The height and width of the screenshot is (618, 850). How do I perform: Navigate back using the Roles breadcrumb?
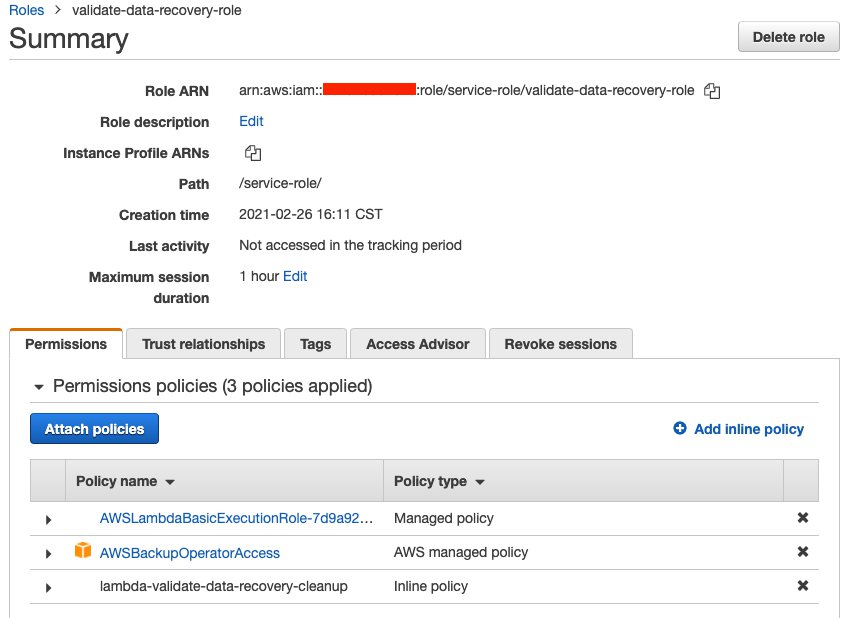[24, 10]
